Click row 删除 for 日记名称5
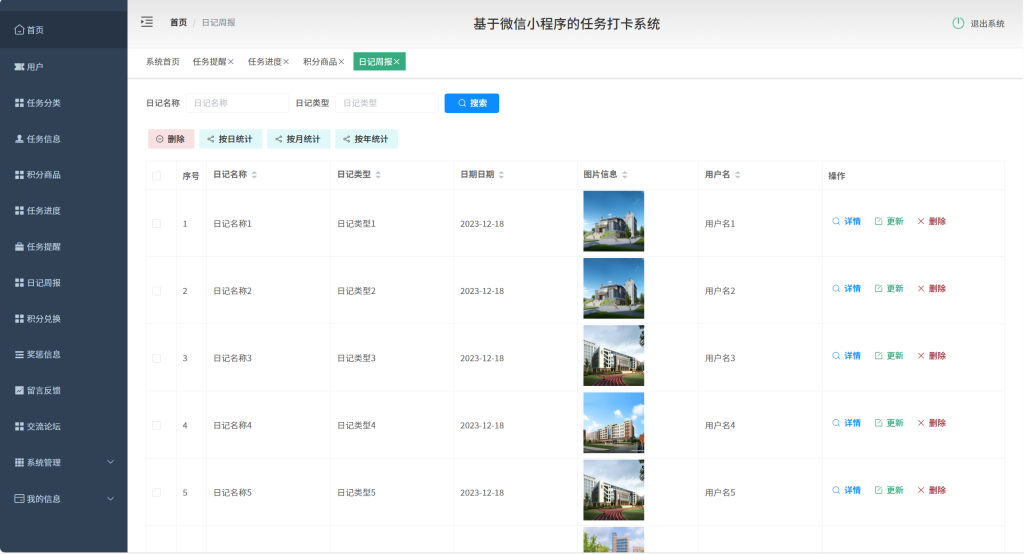This screenshot has width=1024, height=554. 932,491
